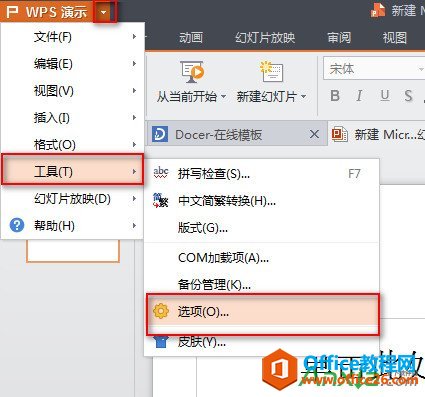
Task: Open COM加载项(A)... dialog
Action: pyautogui.click(x=262, y=258)
